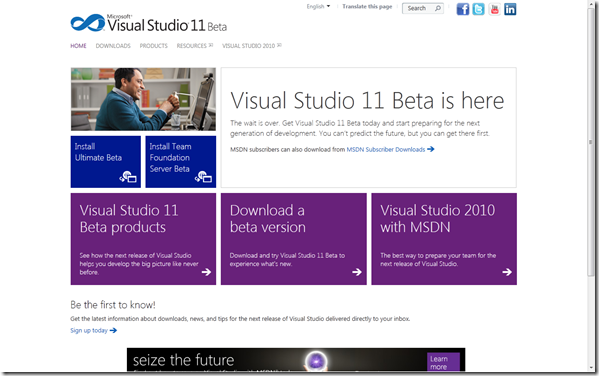Viewport: 599px width, 376px height.
Task: Click arrow on Visual Studio 11 Beta products tile
Action: [x=206, y=272]
